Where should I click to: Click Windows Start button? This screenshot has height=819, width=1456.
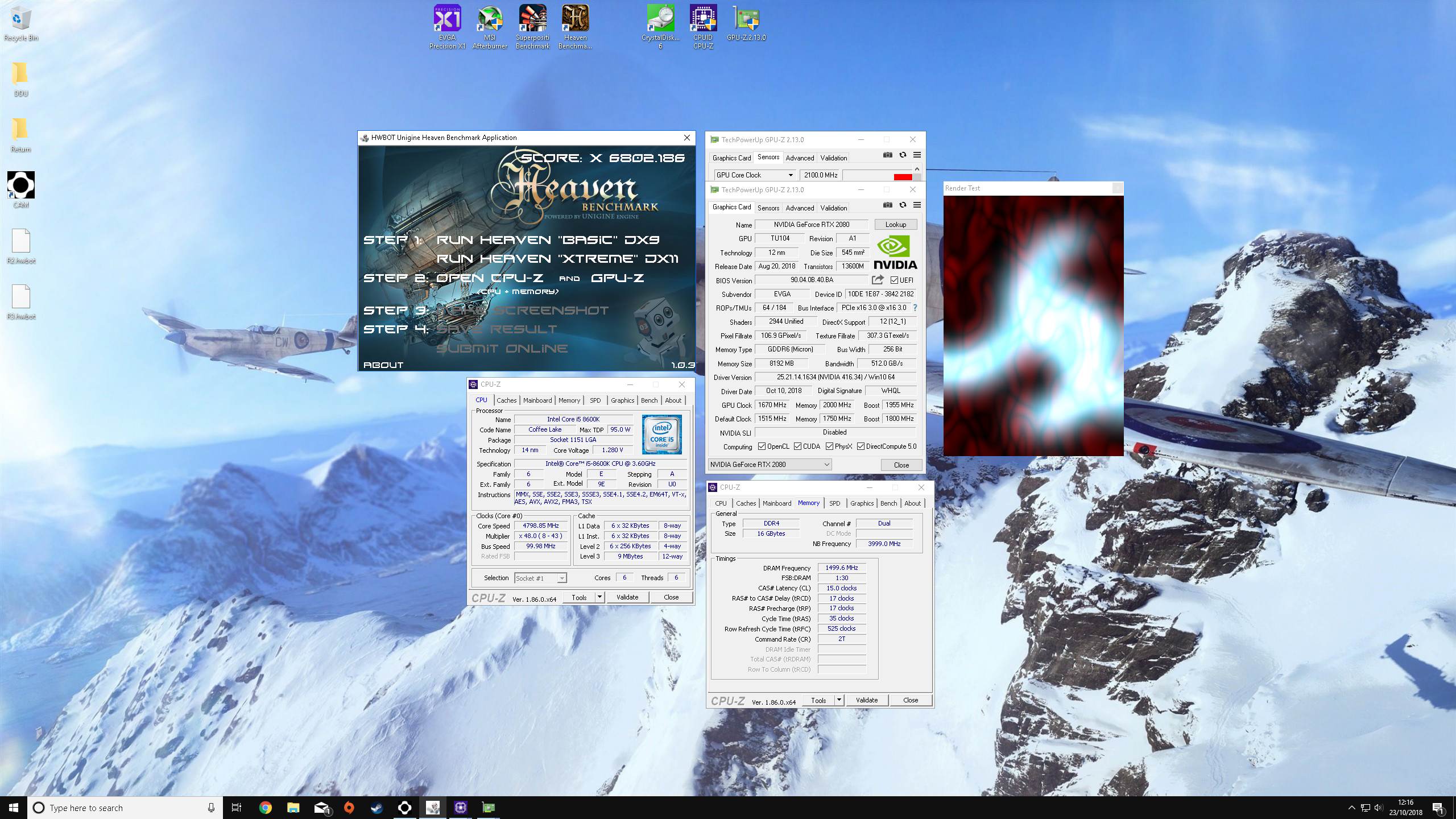pos(14,808)
